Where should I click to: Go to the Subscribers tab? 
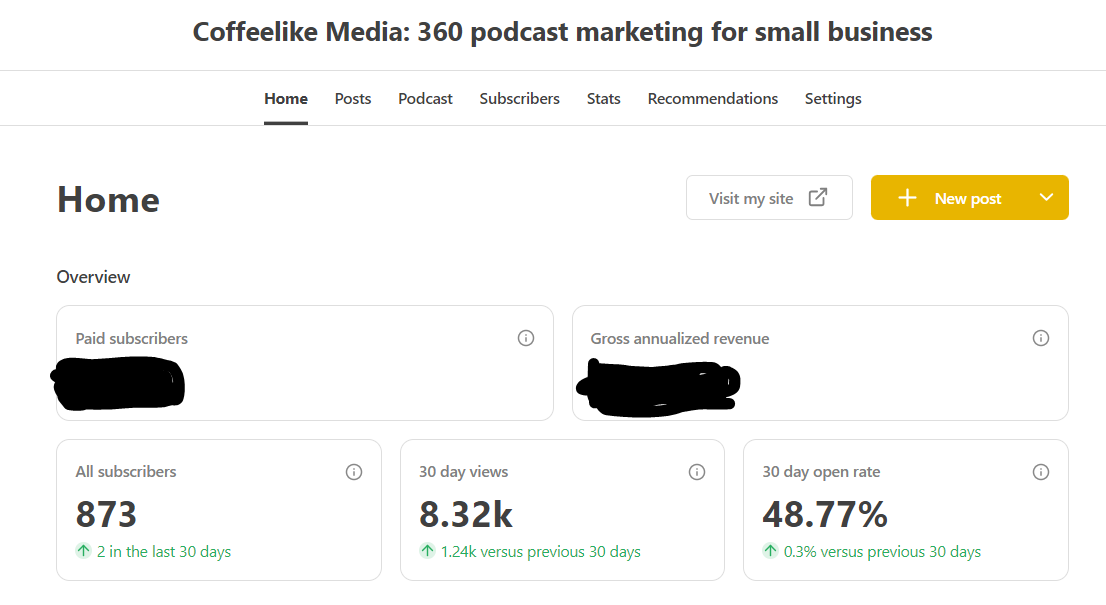tap(520, 99)
